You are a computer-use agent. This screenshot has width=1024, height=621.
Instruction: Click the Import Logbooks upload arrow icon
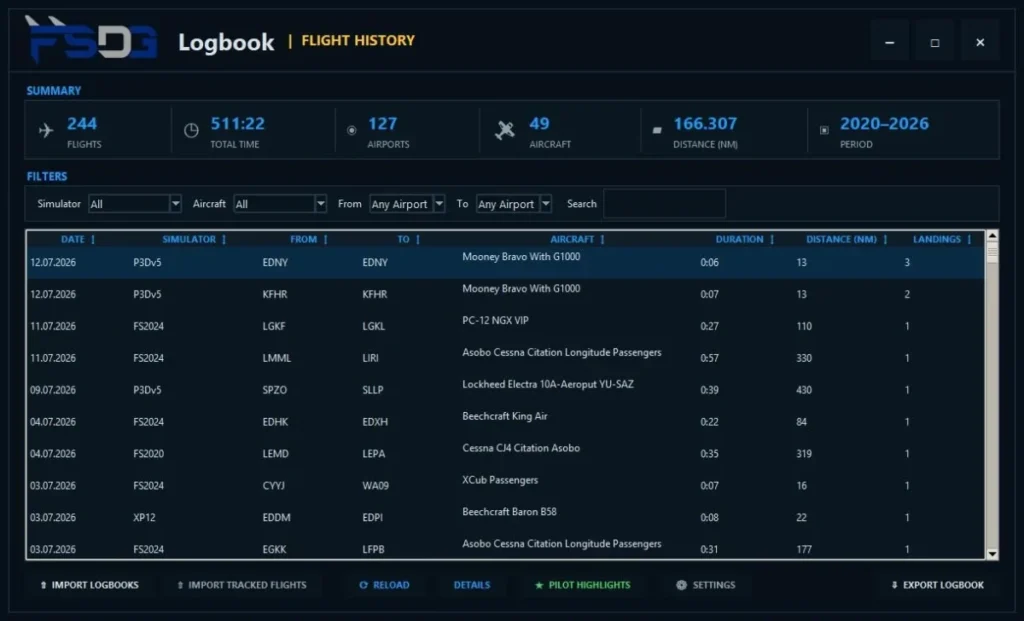[43, 585]
